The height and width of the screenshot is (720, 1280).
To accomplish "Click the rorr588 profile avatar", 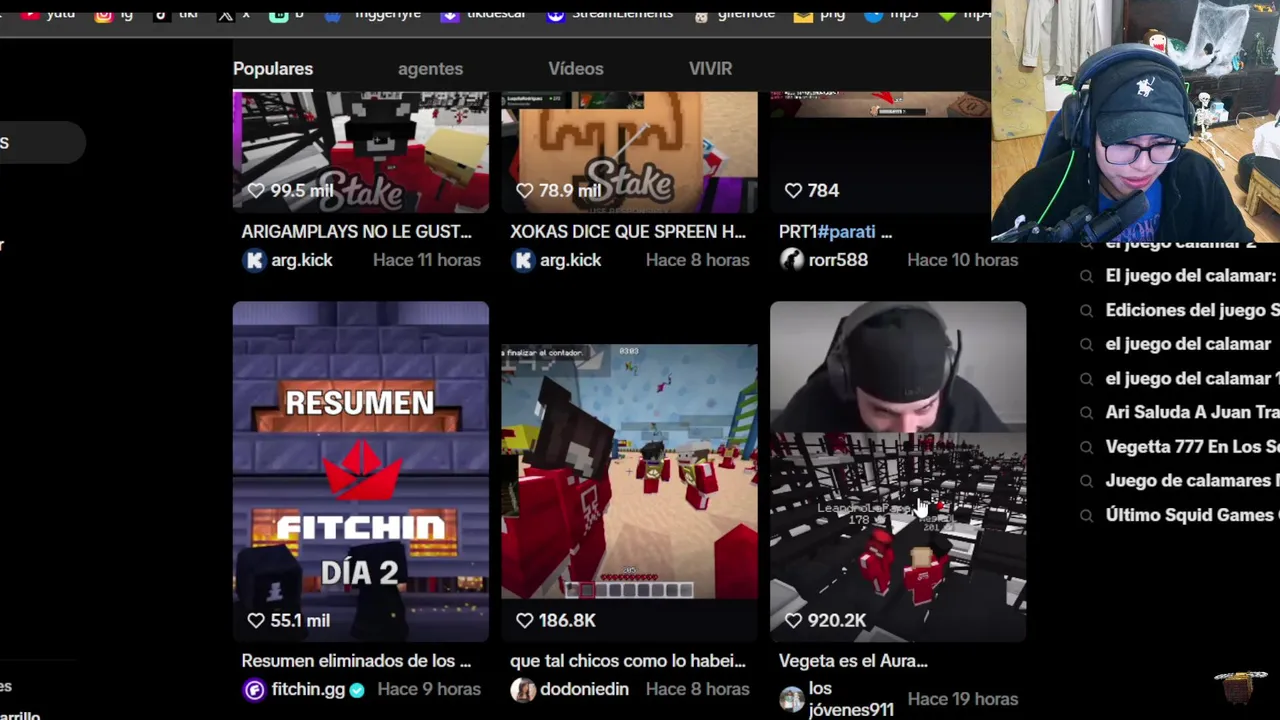I will tap(792, 260).
